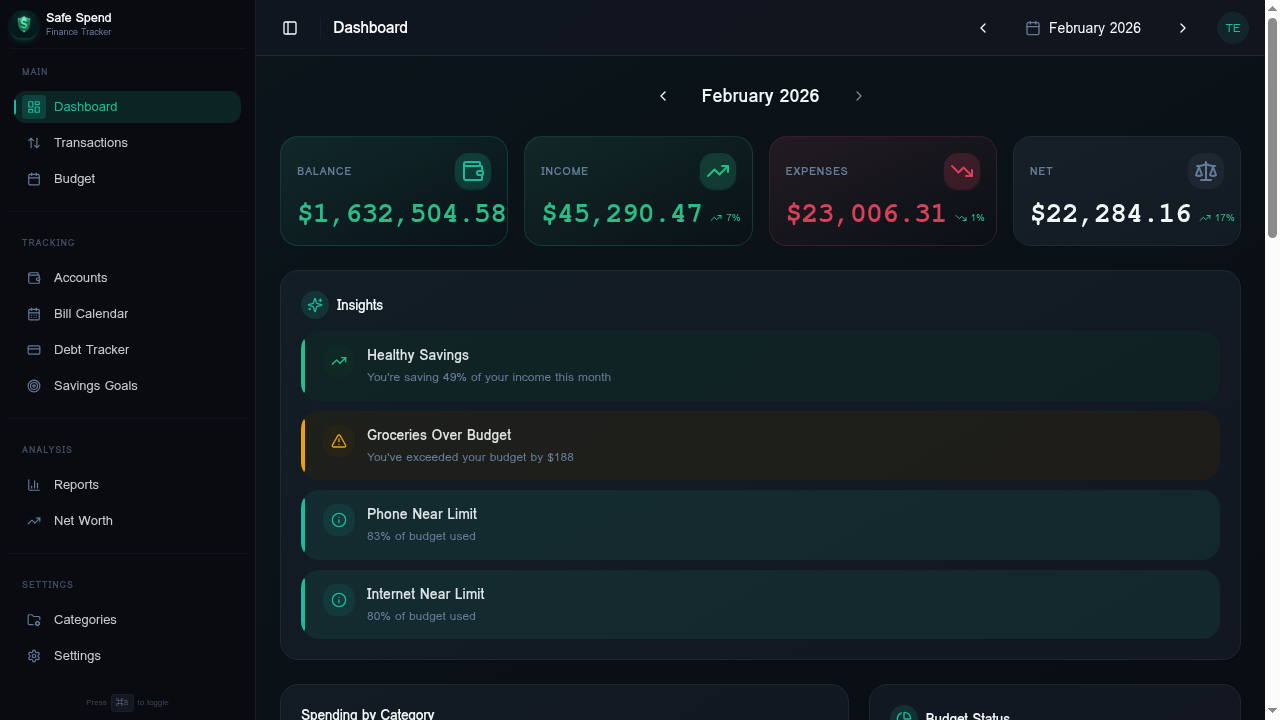Open the February 2026 date picker
The height and width of the screenshot is (720, 1280).
point(1083,28)
